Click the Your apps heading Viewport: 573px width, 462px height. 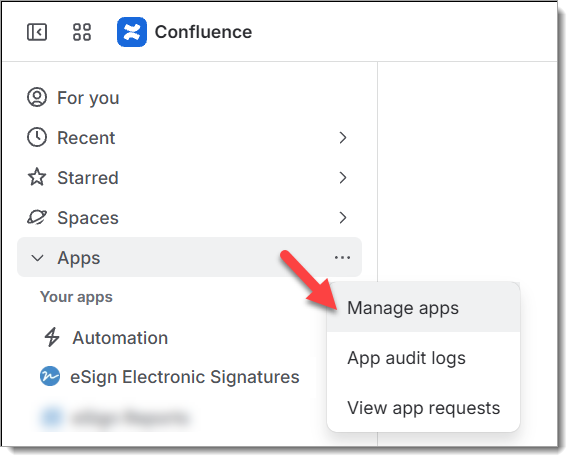[76, 297]
